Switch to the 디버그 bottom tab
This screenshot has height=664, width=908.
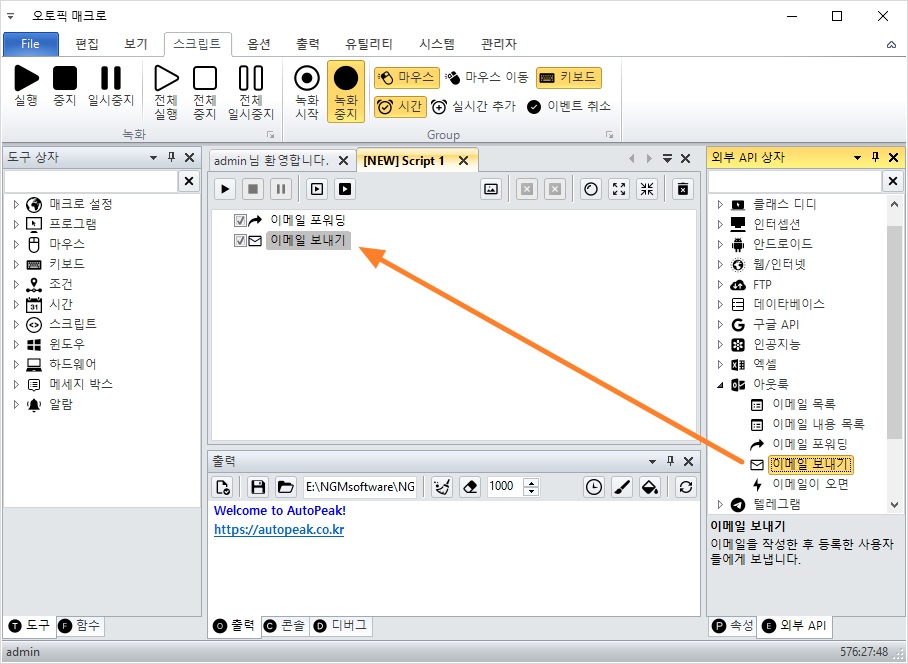341,626
